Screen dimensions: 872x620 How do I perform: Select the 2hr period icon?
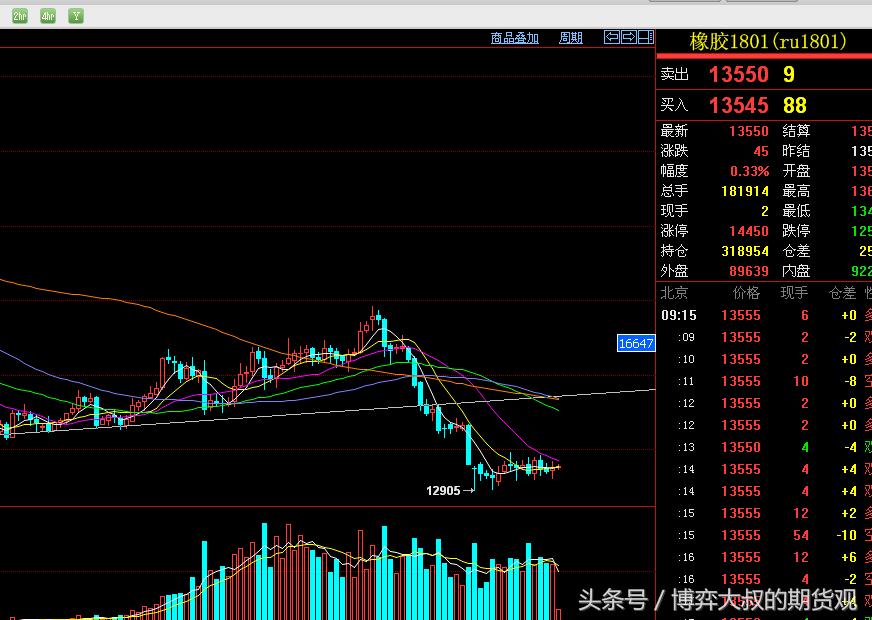(20, 16)
